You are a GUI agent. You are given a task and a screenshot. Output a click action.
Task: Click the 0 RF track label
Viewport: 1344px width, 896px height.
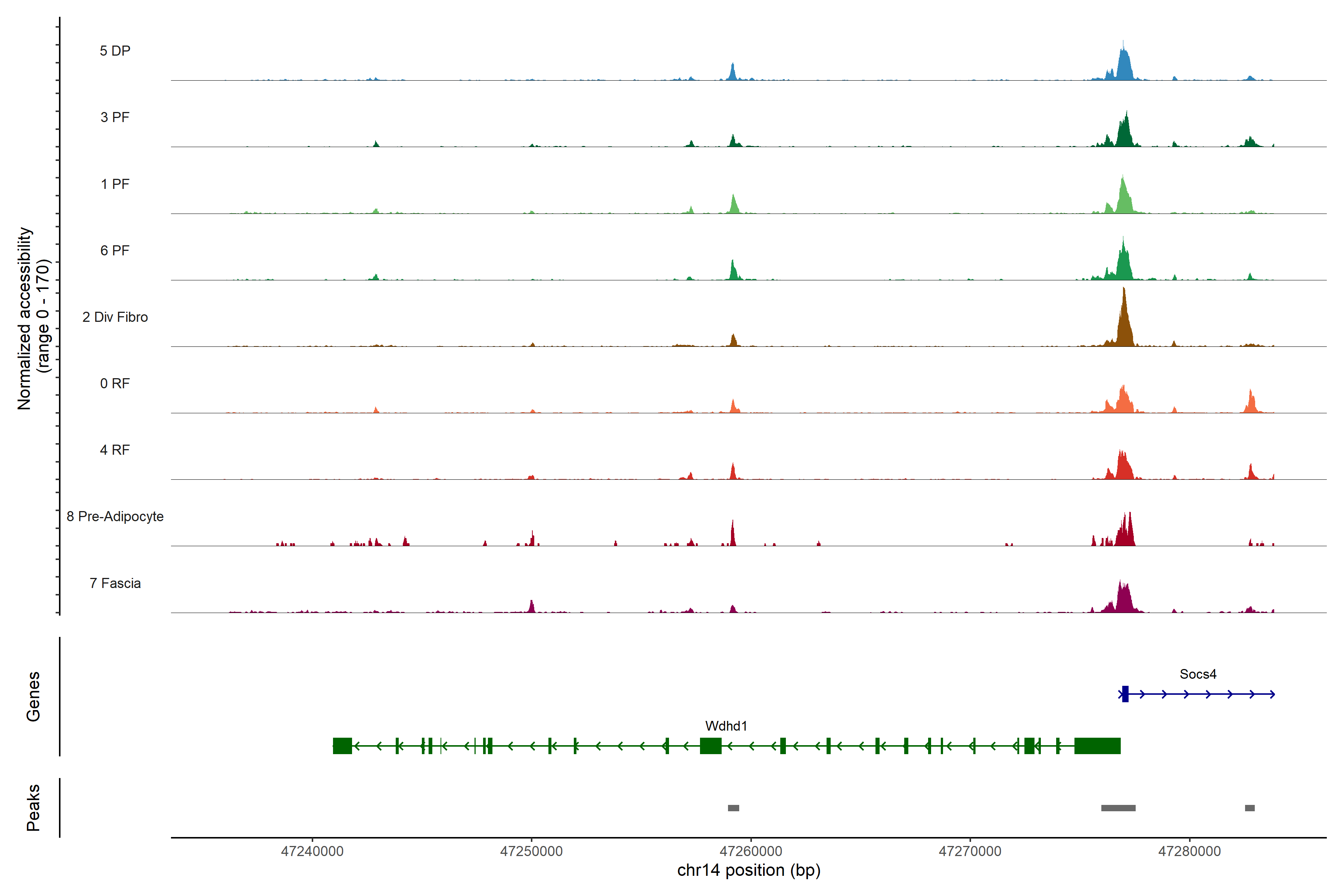(x=115, y=383)
